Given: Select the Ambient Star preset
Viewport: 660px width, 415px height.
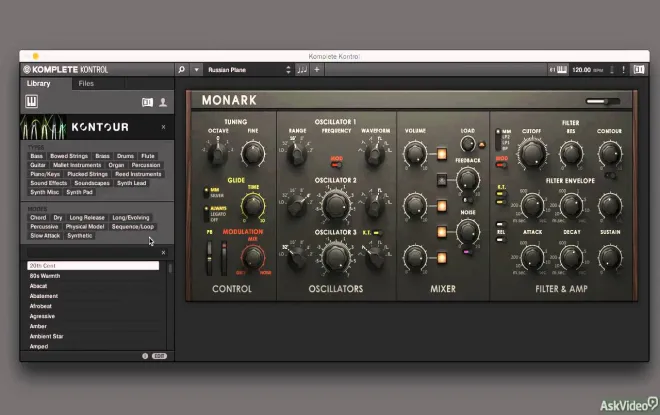Looking at the screenshot, I should click(x=93, y=336).
